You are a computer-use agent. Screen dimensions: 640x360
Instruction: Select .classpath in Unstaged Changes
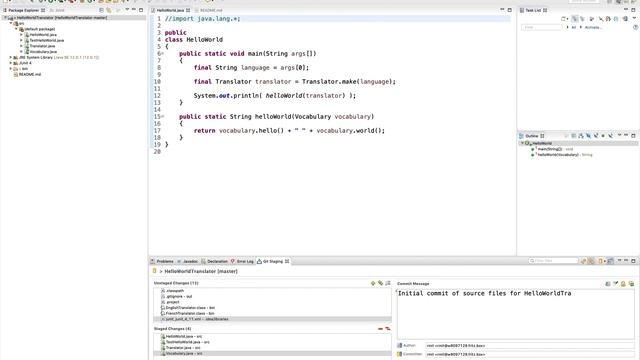coord(172,291)
